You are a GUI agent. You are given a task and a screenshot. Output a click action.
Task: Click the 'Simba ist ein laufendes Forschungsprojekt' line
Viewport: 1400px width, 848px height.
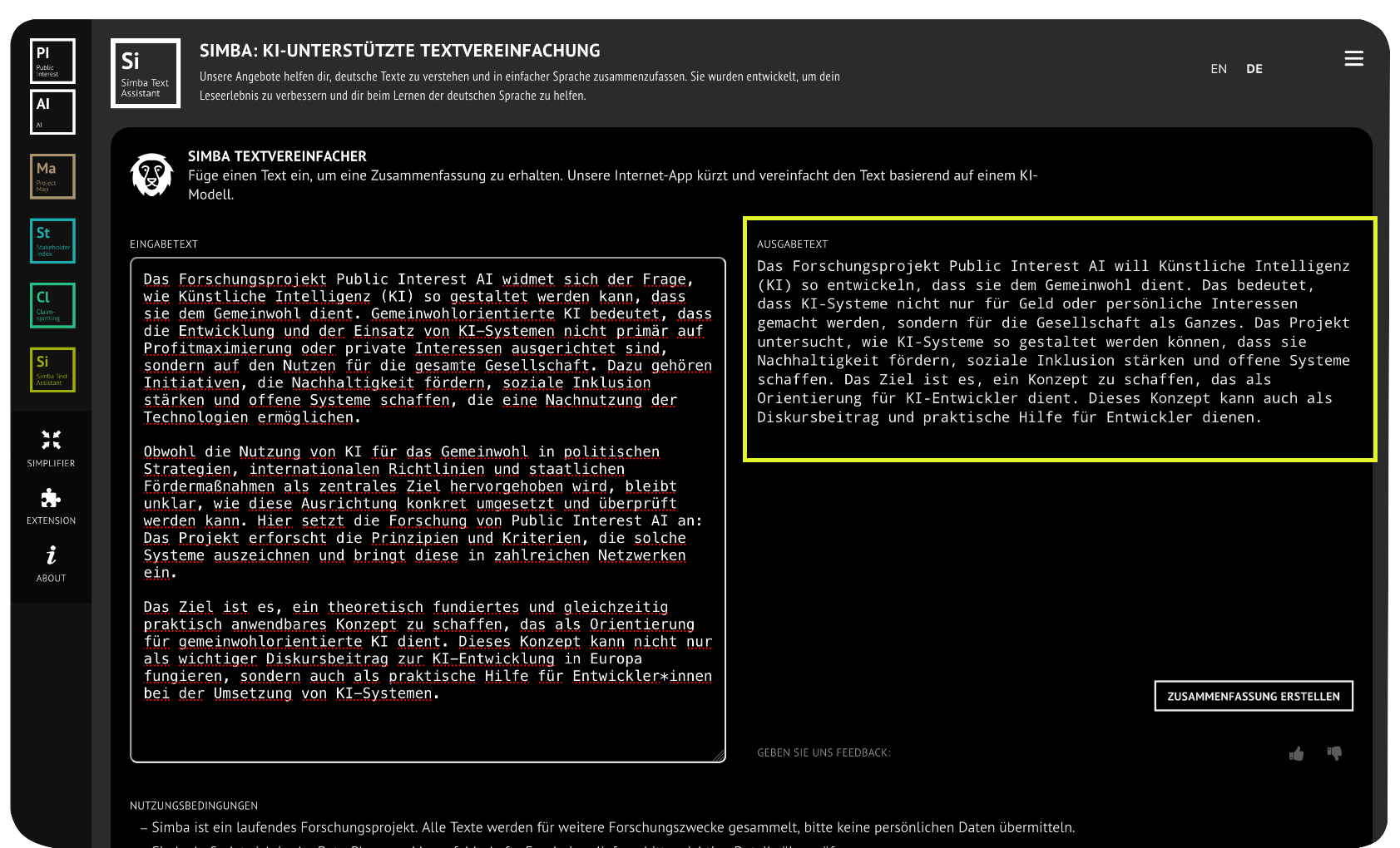pos(613,827)
